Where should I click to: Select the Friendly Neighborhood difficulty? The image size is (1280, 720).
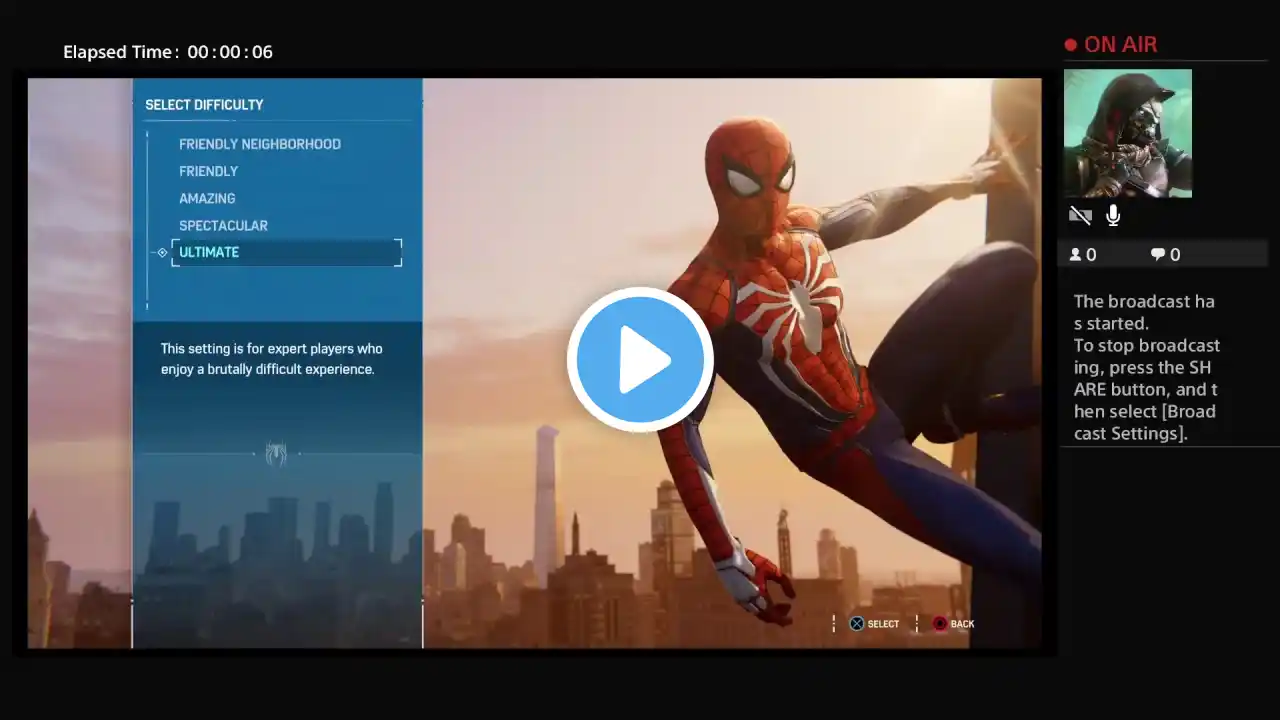[260, 144]
